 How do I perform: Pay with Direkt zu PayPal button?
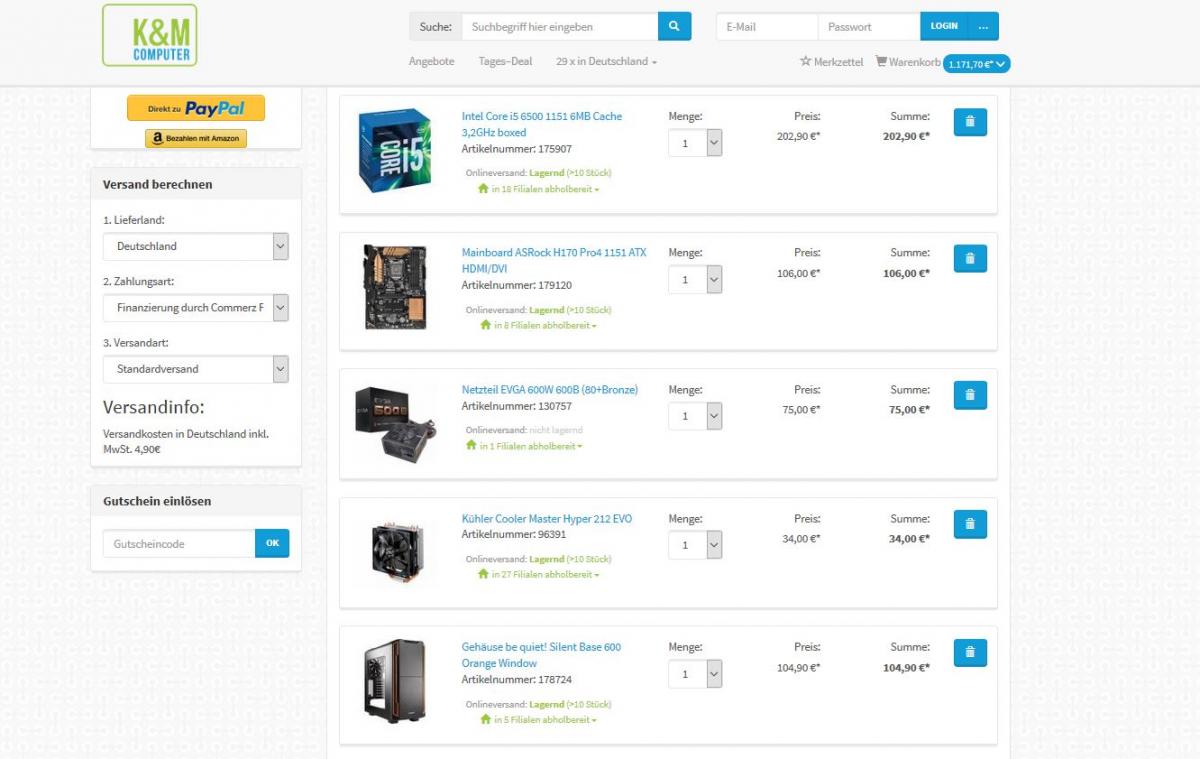pos(196,108)
